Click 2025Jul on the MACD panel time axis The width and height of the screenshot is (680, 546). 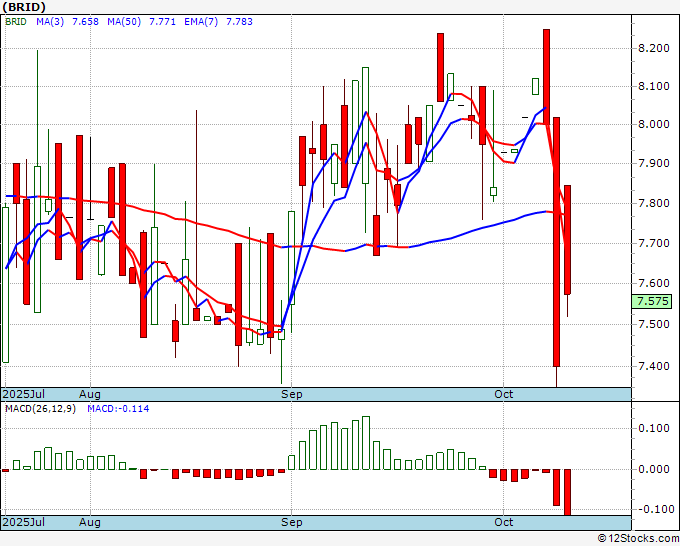pos(24,522)
